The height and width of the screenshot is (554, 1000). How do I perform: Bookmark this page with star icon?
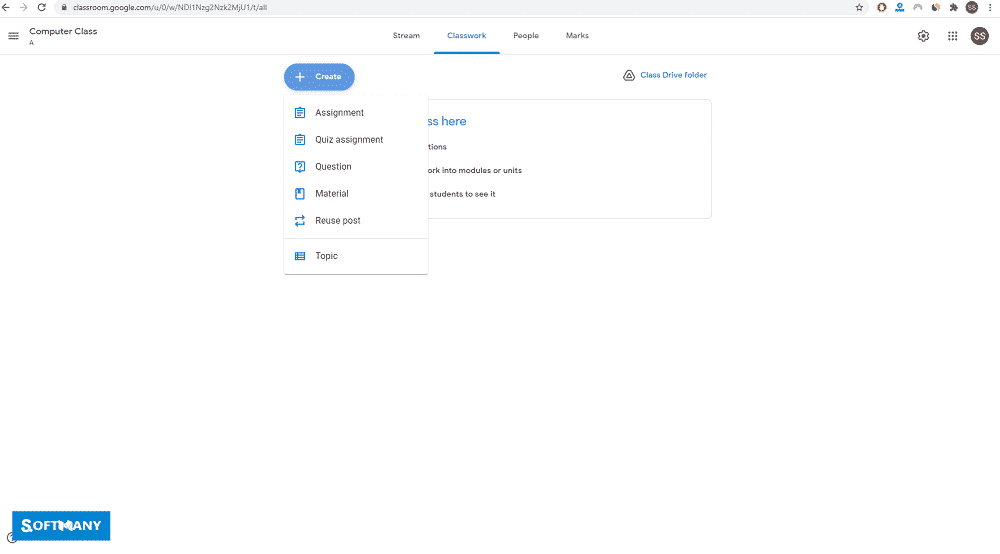click(859, 7)
